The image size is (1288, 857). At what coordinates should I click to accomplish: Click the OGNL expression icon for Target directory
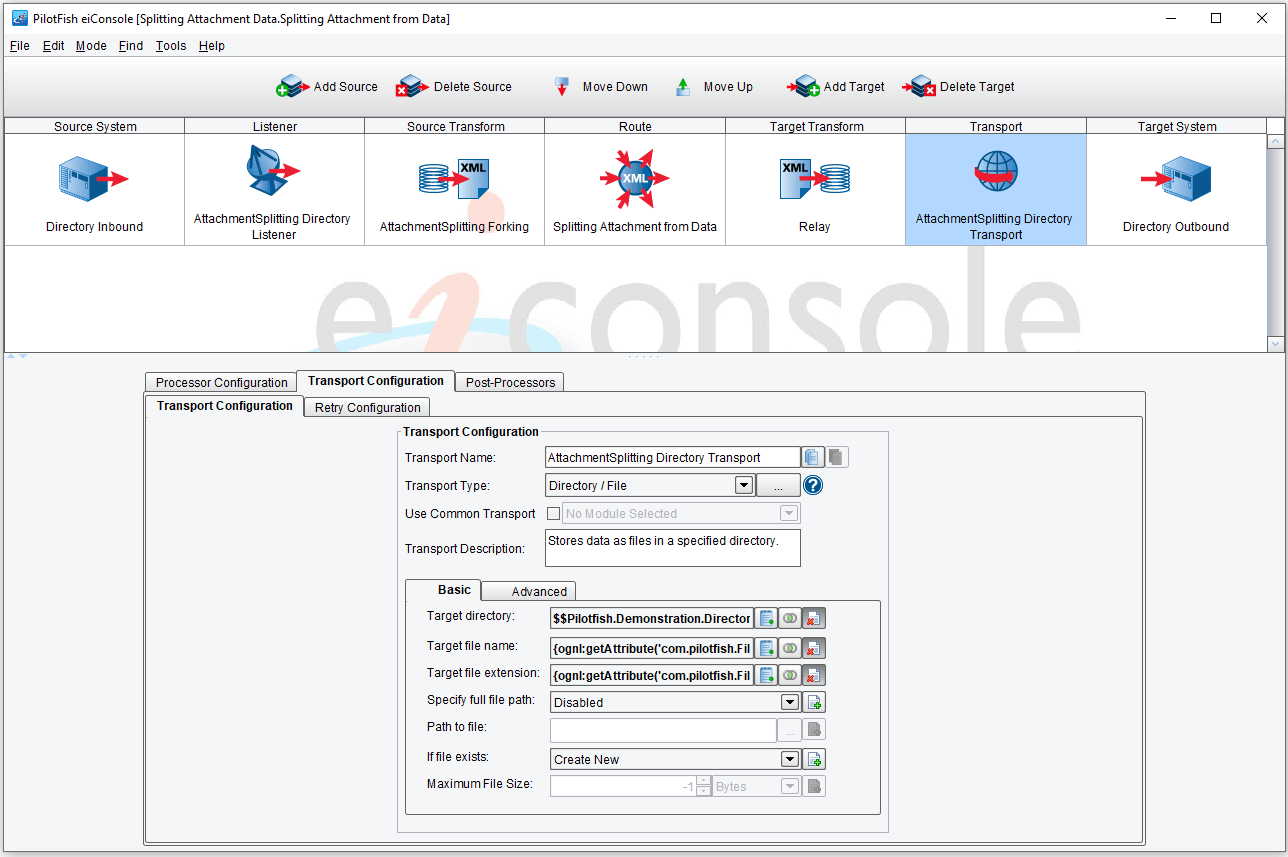point(790,618)
